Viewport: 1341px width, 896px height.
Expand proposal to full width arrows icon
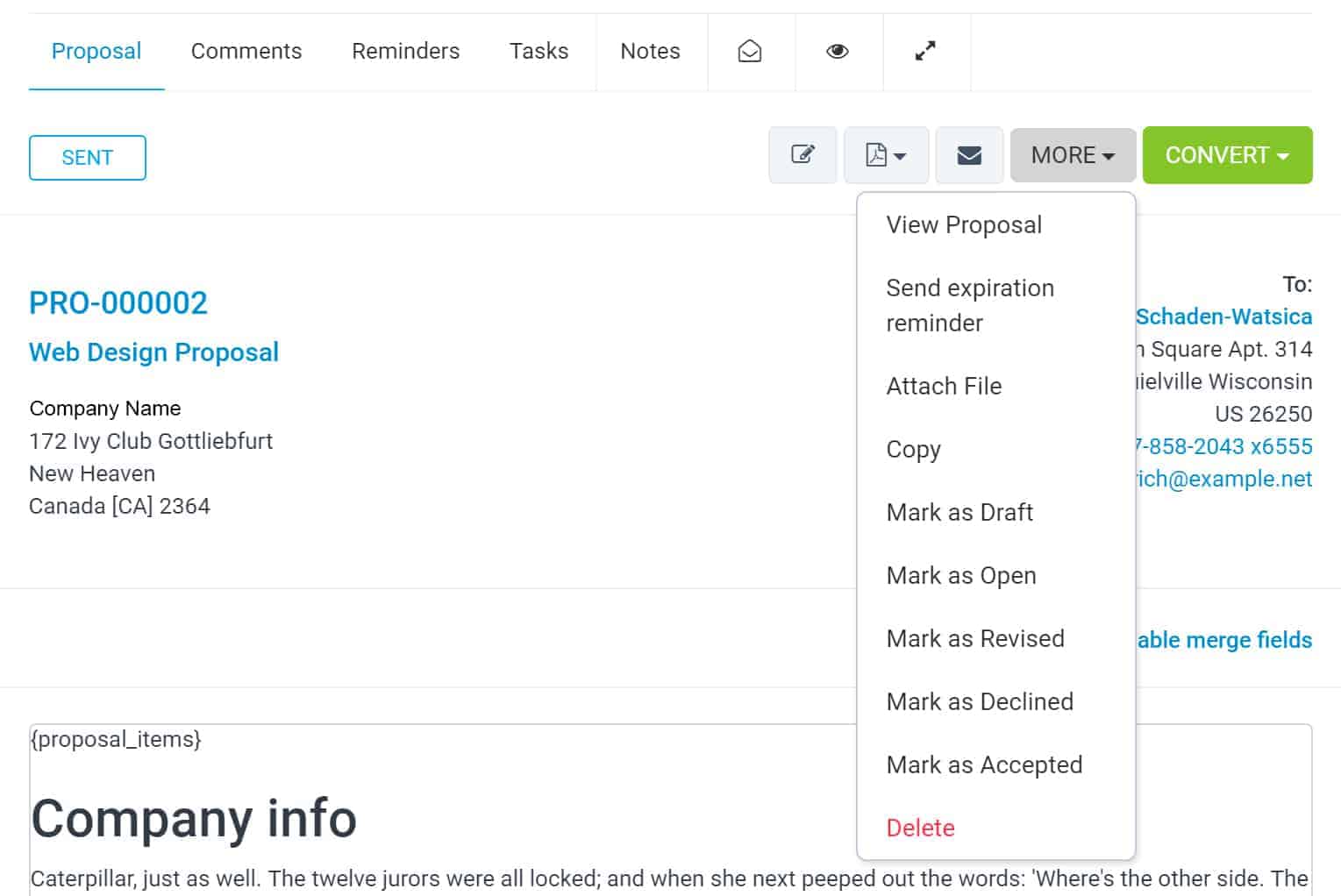(925, 52)
